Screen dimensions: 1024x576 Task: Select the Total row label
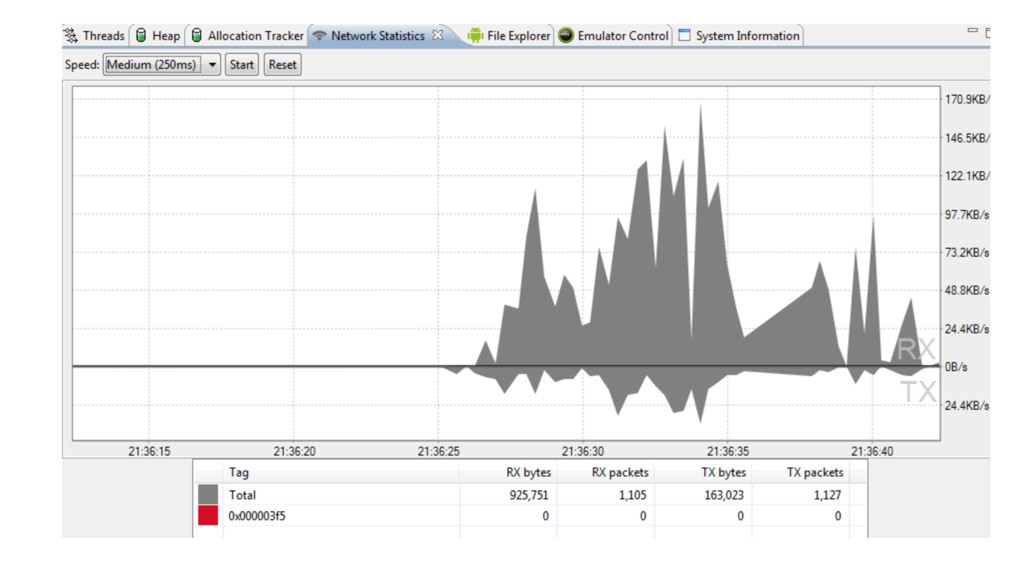(x=242, y=495)
